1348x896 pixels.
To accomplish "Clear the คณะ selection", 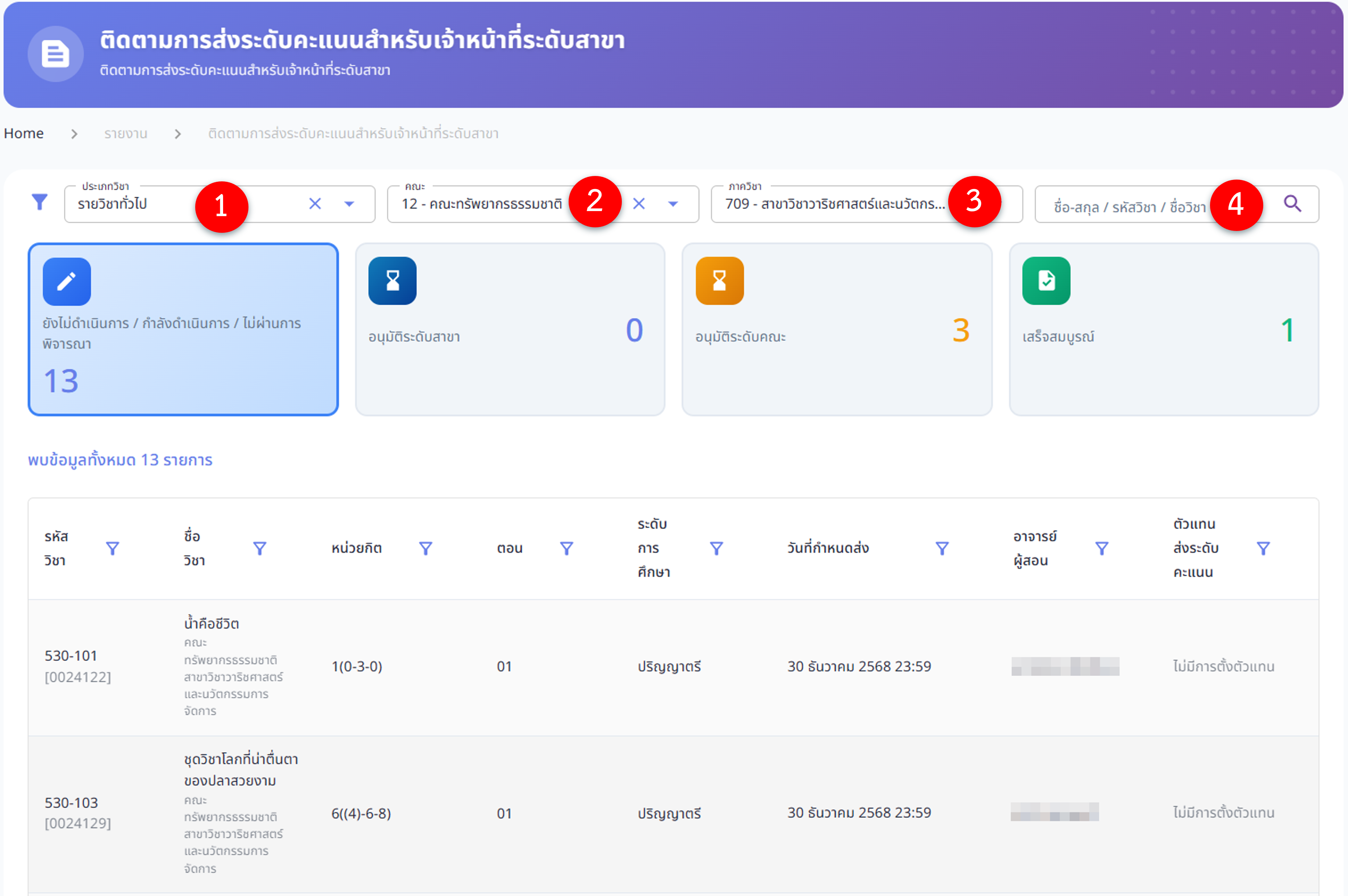I will [x=639, y=203].
